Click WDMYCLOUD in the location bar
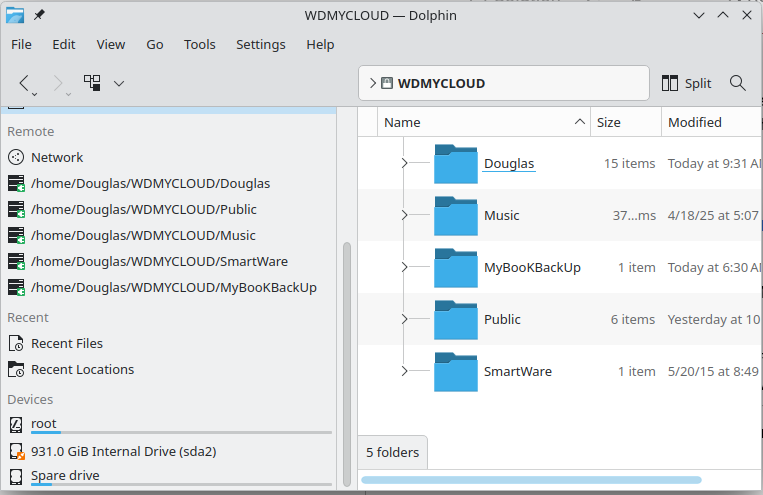763x495 pixels. 441,83
